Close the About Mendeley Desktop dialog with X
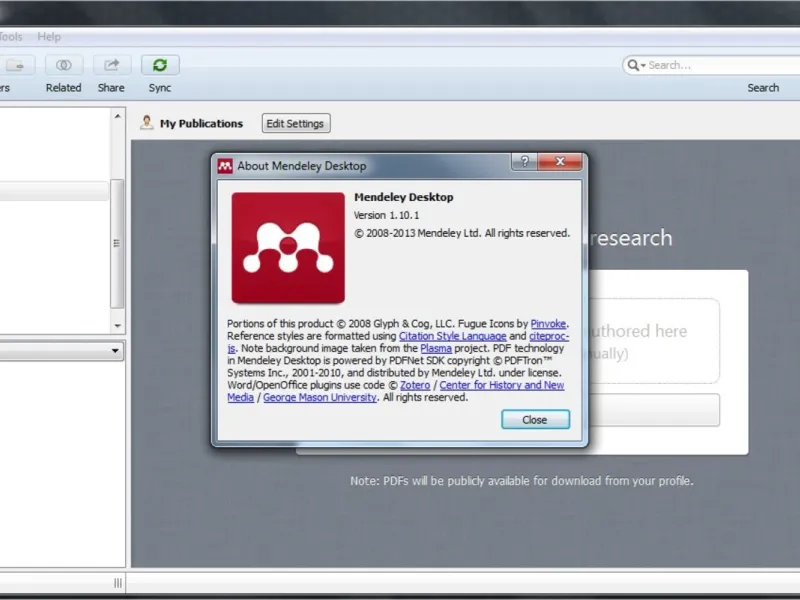Viewport: 800px width, 600px height. [560, 162]
